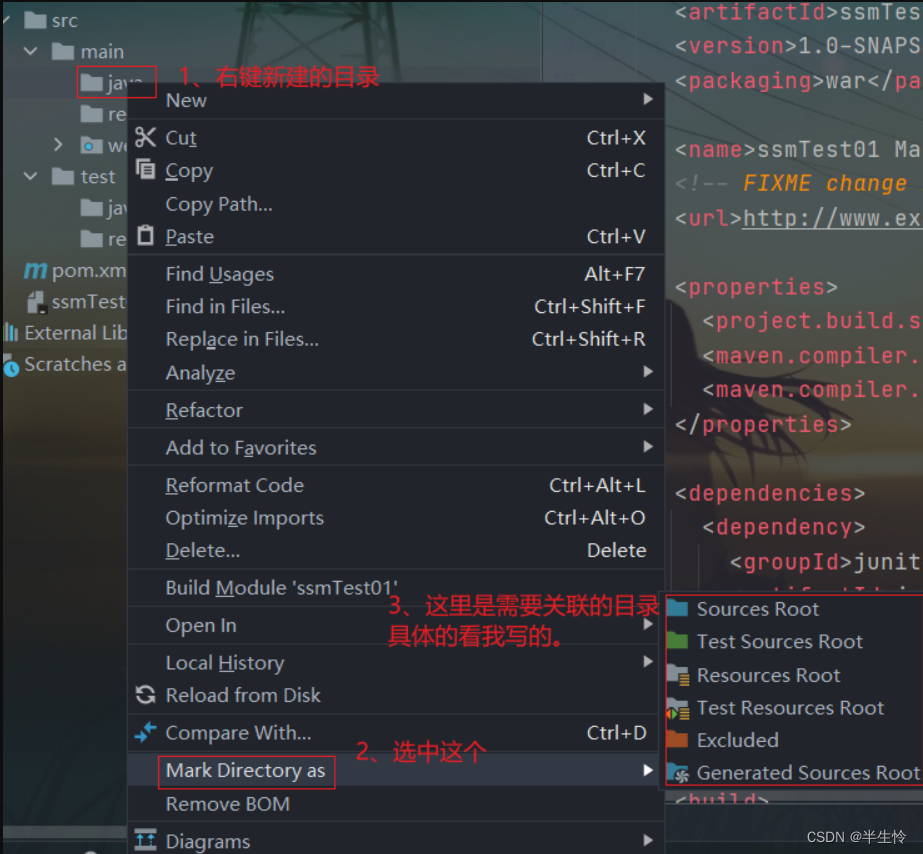The width and height of the screenshot is (923, 854).
Task: Select Resources Root option
Action: (x=795, y=674)
